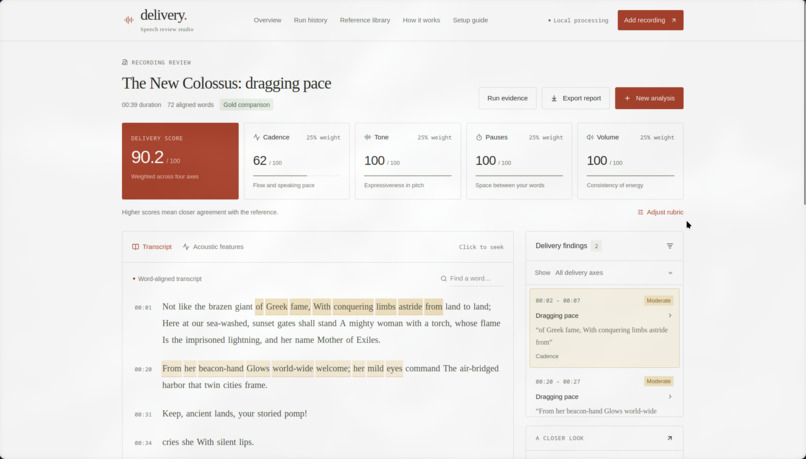
Task: Click the Export report download icon
Action: click(554, 98)
